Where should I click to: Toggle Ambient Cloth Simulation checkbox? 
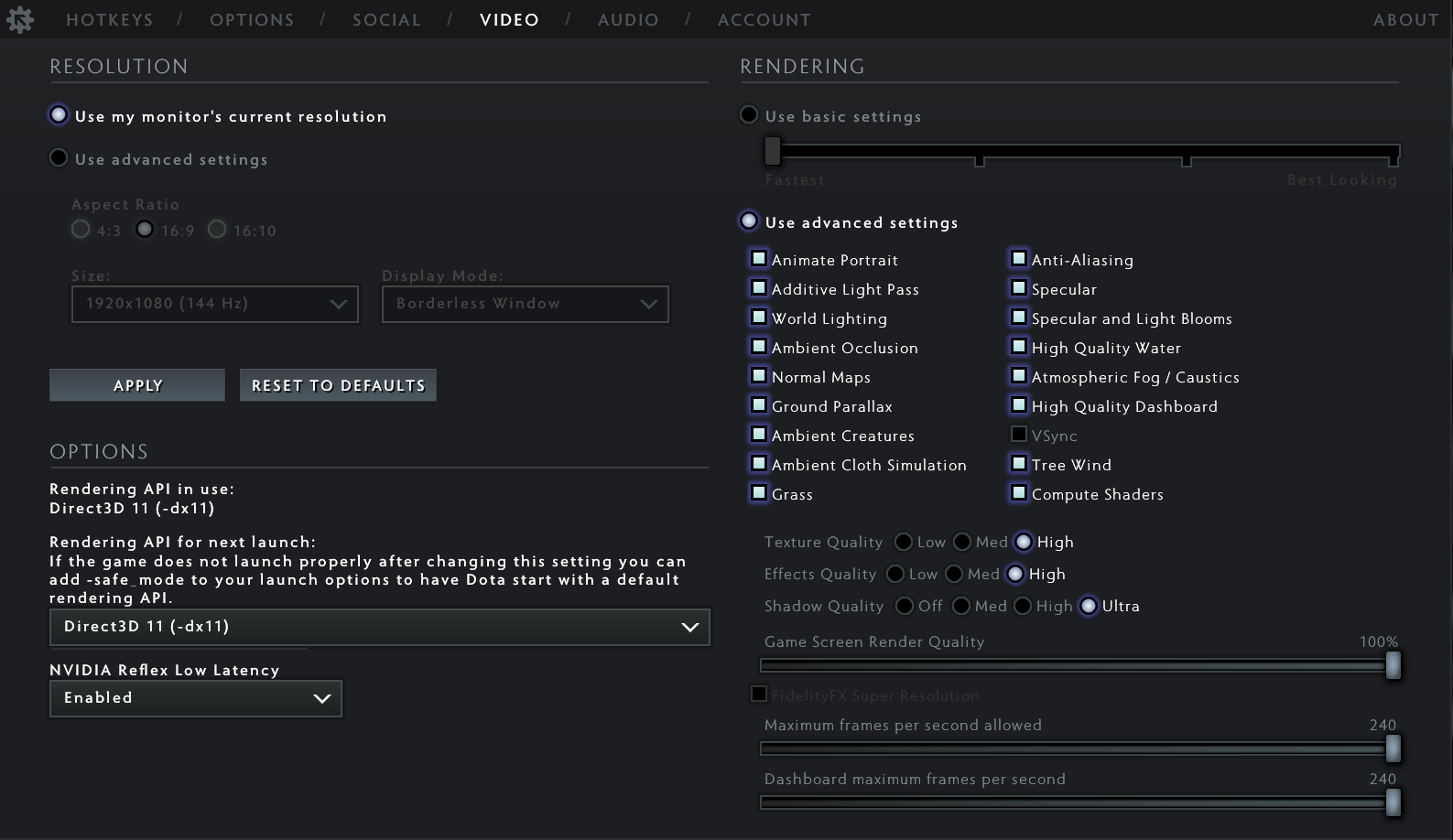click(759, 464)
